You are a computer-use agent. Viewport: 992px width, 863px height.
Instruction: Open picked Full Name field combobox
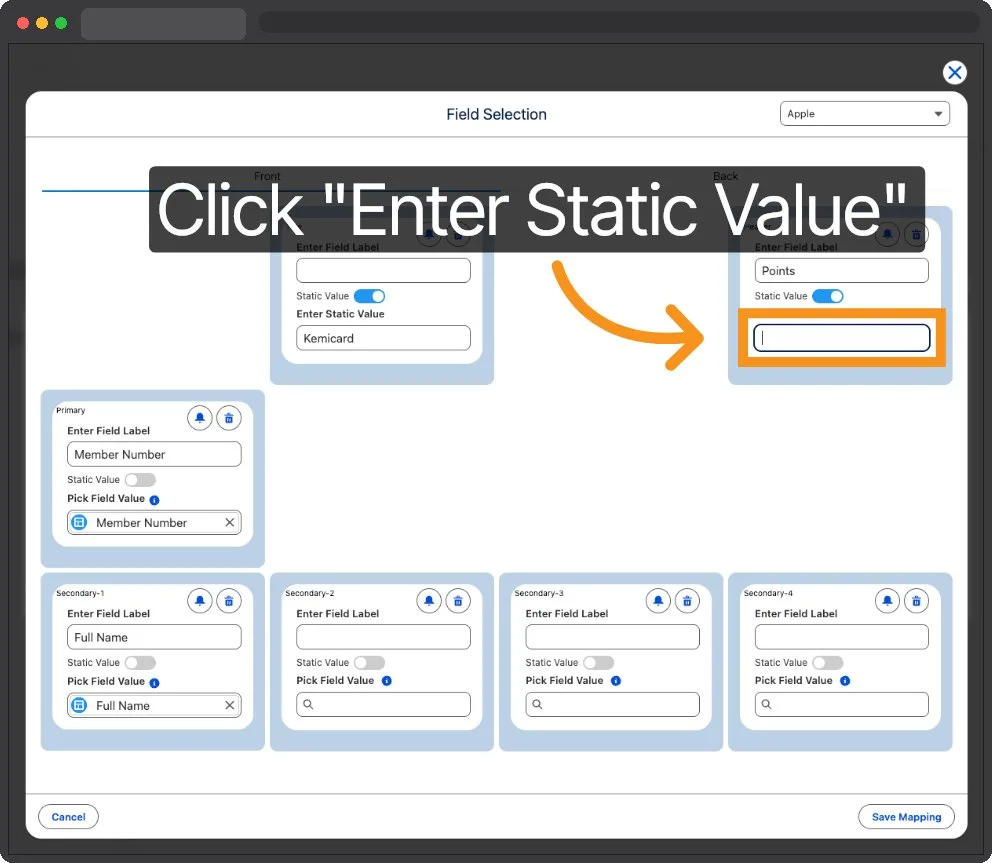[154, 705]
